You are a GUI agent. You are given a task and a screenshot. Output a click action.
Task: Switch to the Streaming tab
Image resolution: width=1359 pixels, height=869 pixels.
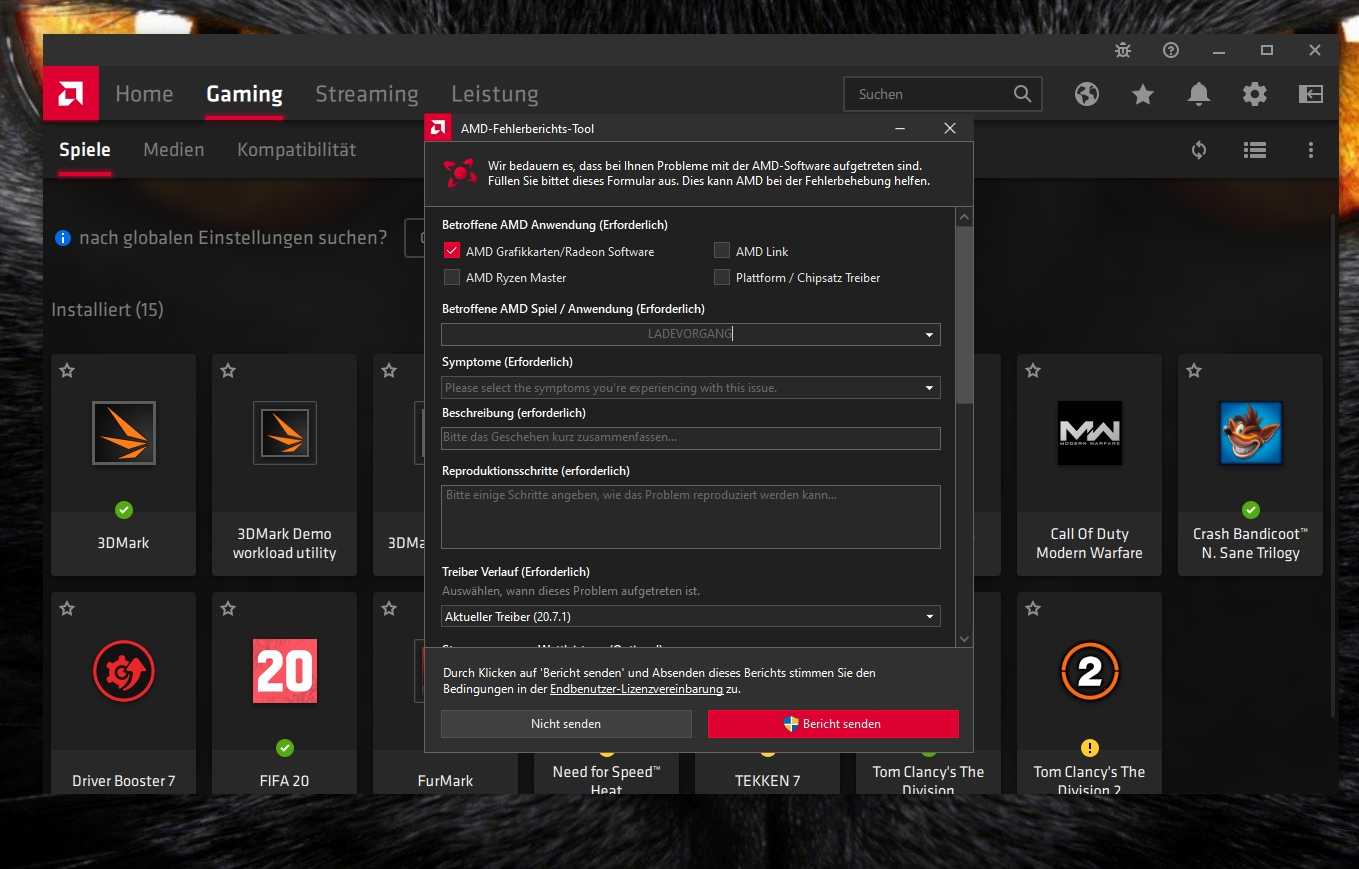367,94
